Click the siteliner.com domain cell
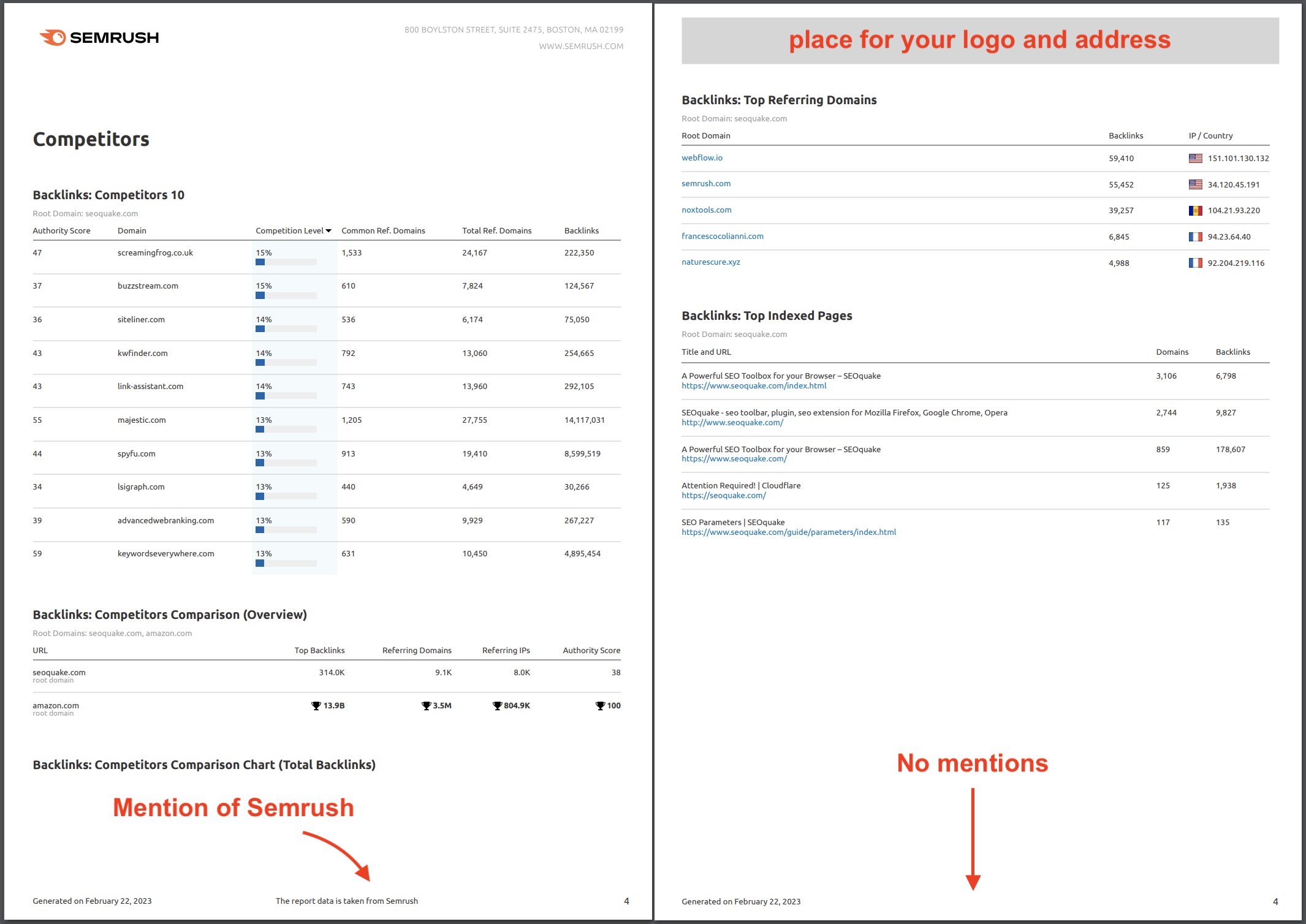Viewport: 1306px width, 924px height. pyautogui.click(x=141, y=319)
